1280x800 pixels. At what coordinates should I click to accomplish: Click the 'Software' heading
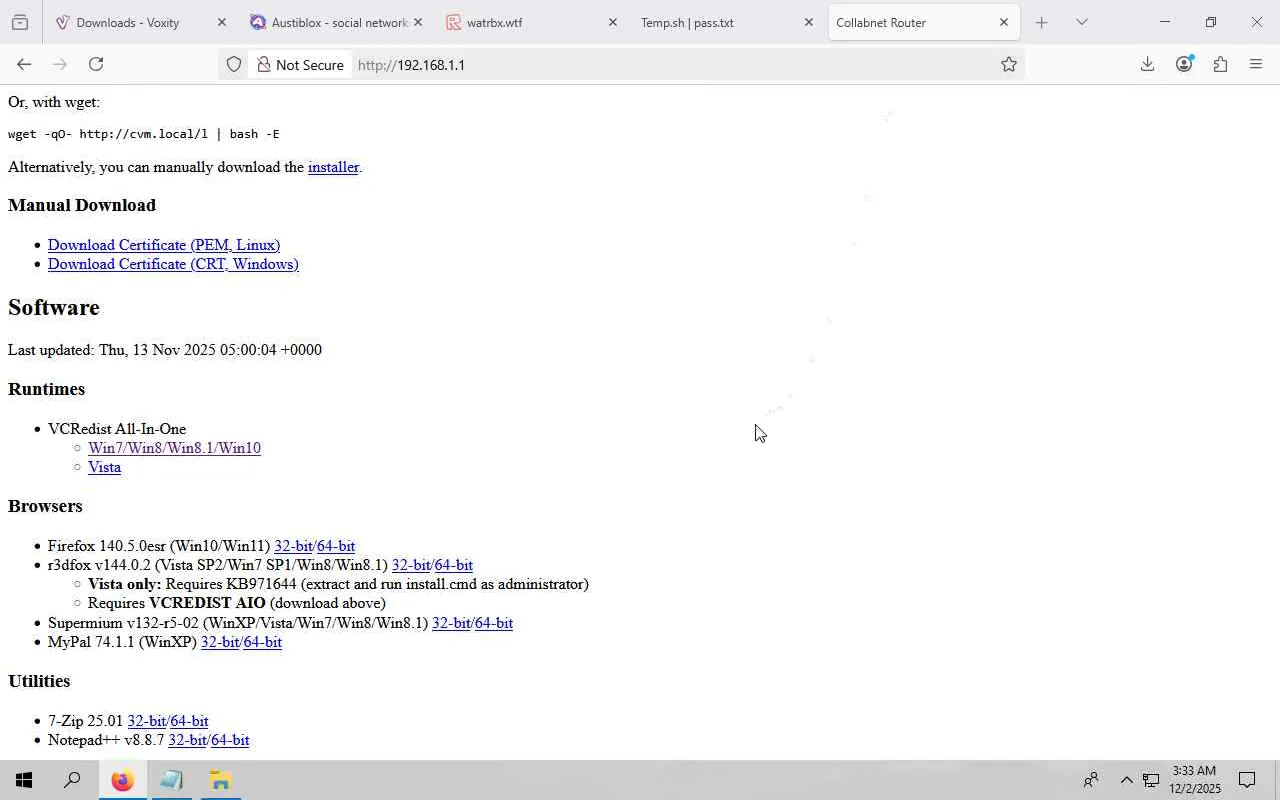(54, 308)
